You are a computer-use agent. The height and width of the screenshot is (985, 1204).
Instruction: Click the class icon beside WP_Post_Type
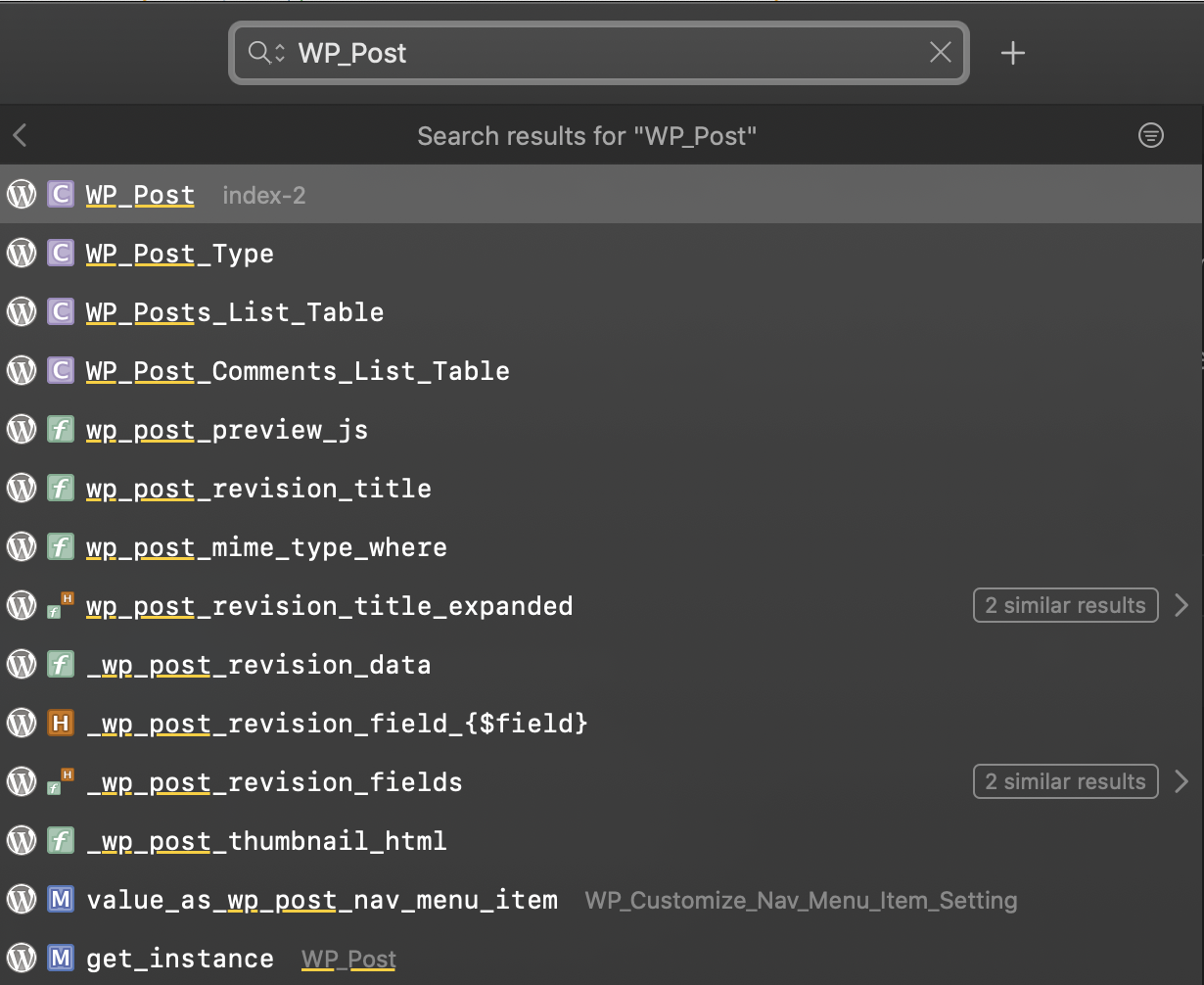click(61, 254)
